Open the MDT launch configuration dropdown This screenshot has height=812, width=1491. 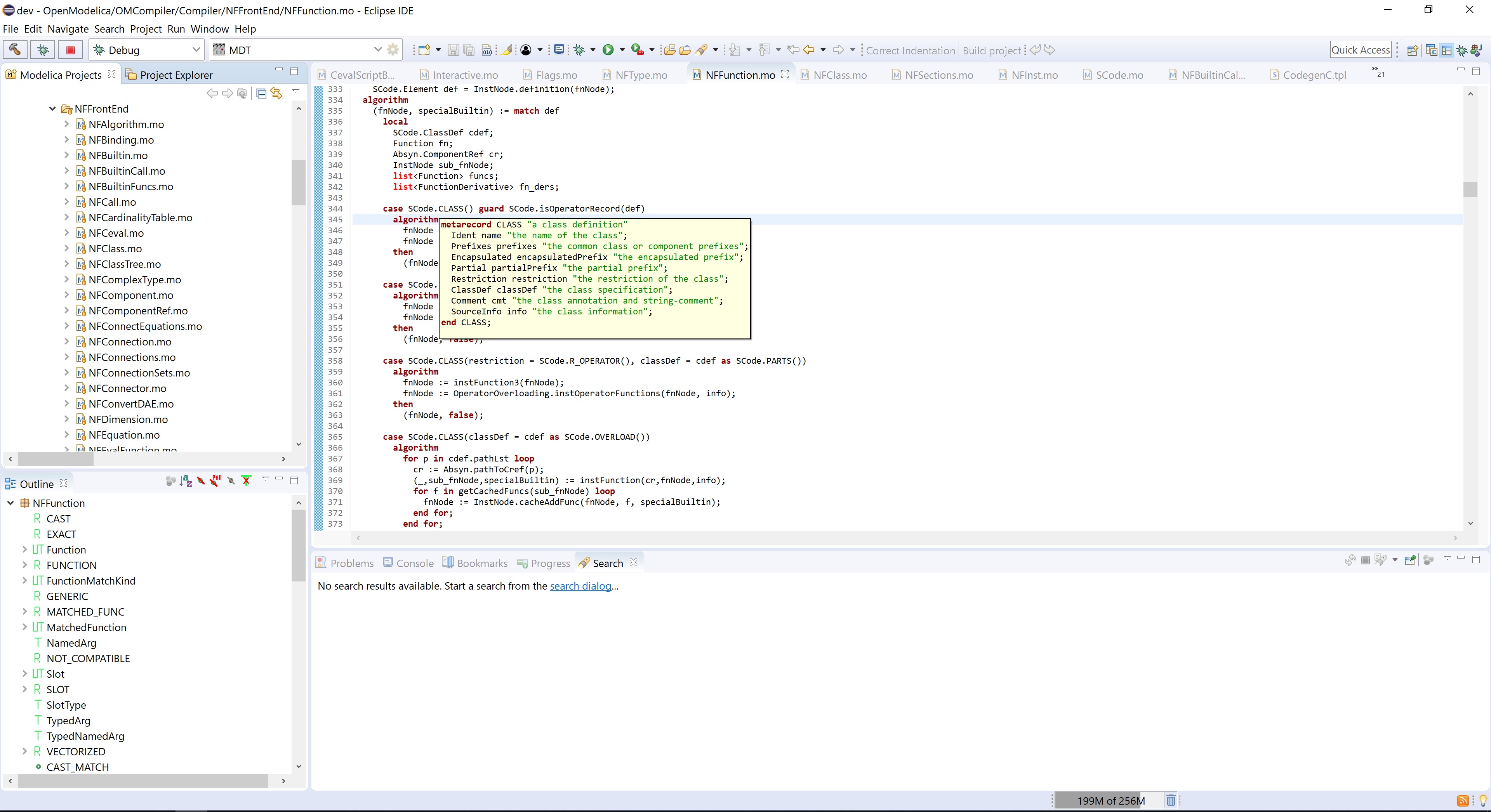378,50
